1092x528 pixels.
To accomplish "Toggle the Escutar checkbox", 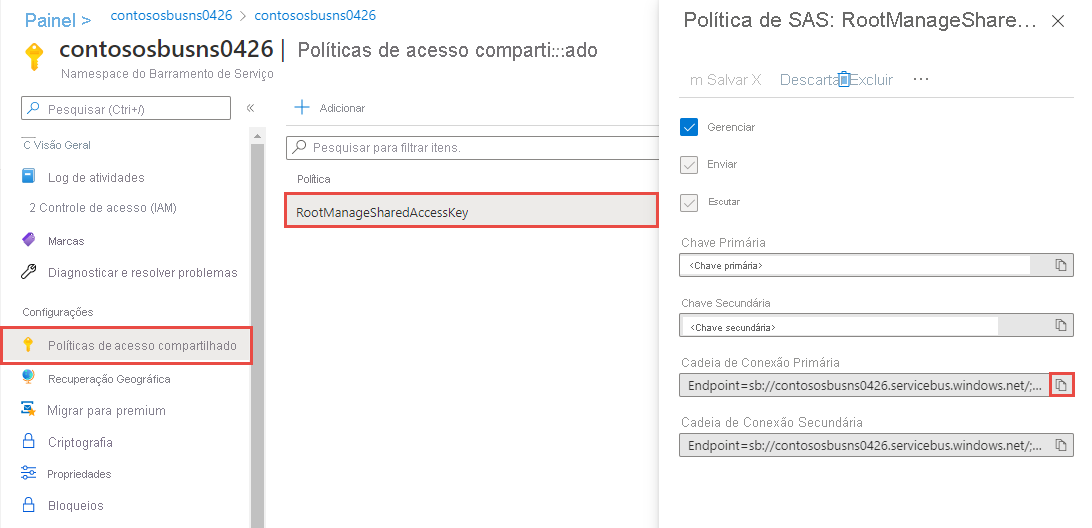I will [x=689, y=202].
